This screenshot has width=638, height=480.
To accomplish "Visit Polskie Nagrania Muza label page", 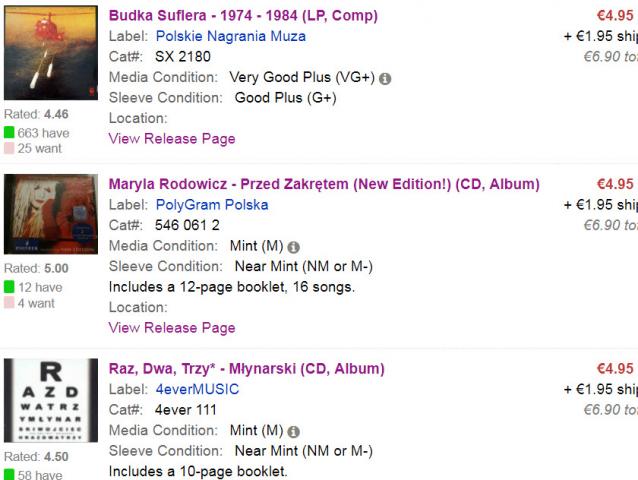I will pyautogui.click(x=230, y=36).
